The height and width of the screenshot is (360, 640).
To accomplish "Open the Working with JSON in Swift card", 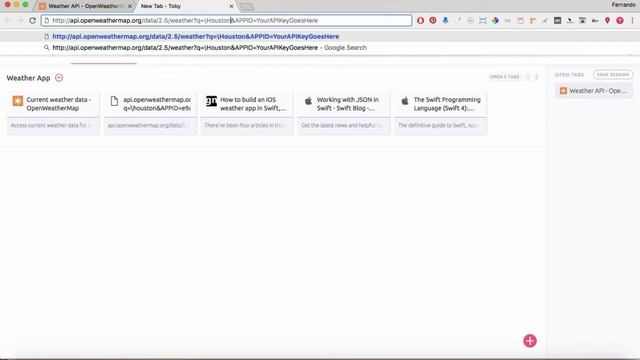I will (x=343, y=113).
